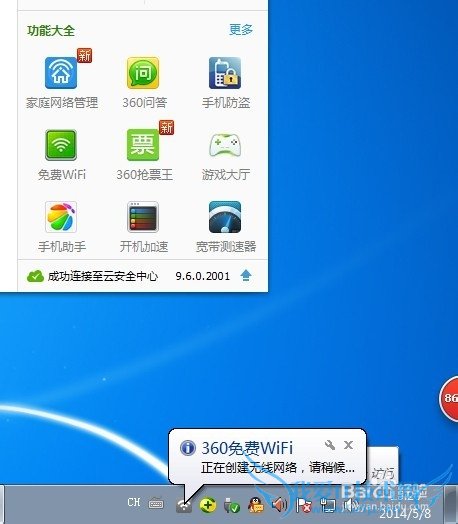The image size is (458, 524).
Task: Open the 宽带测速器 speed test tool
Action: pos(225,217)
